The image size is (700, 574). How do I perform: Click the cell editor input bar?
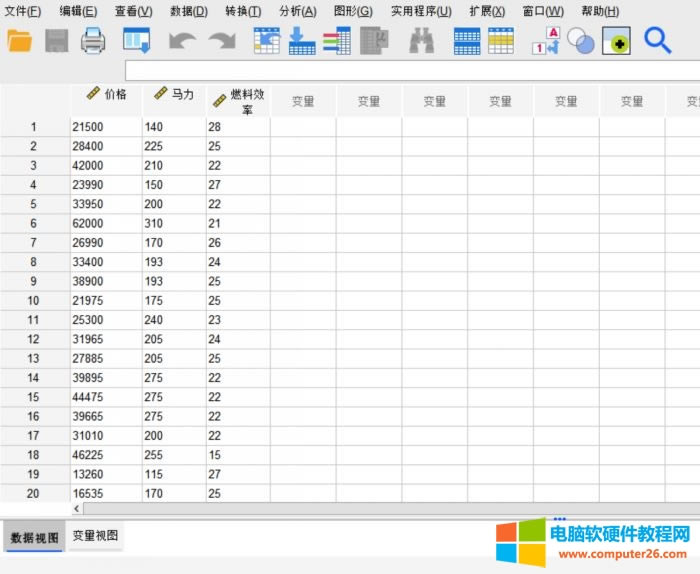412,71
